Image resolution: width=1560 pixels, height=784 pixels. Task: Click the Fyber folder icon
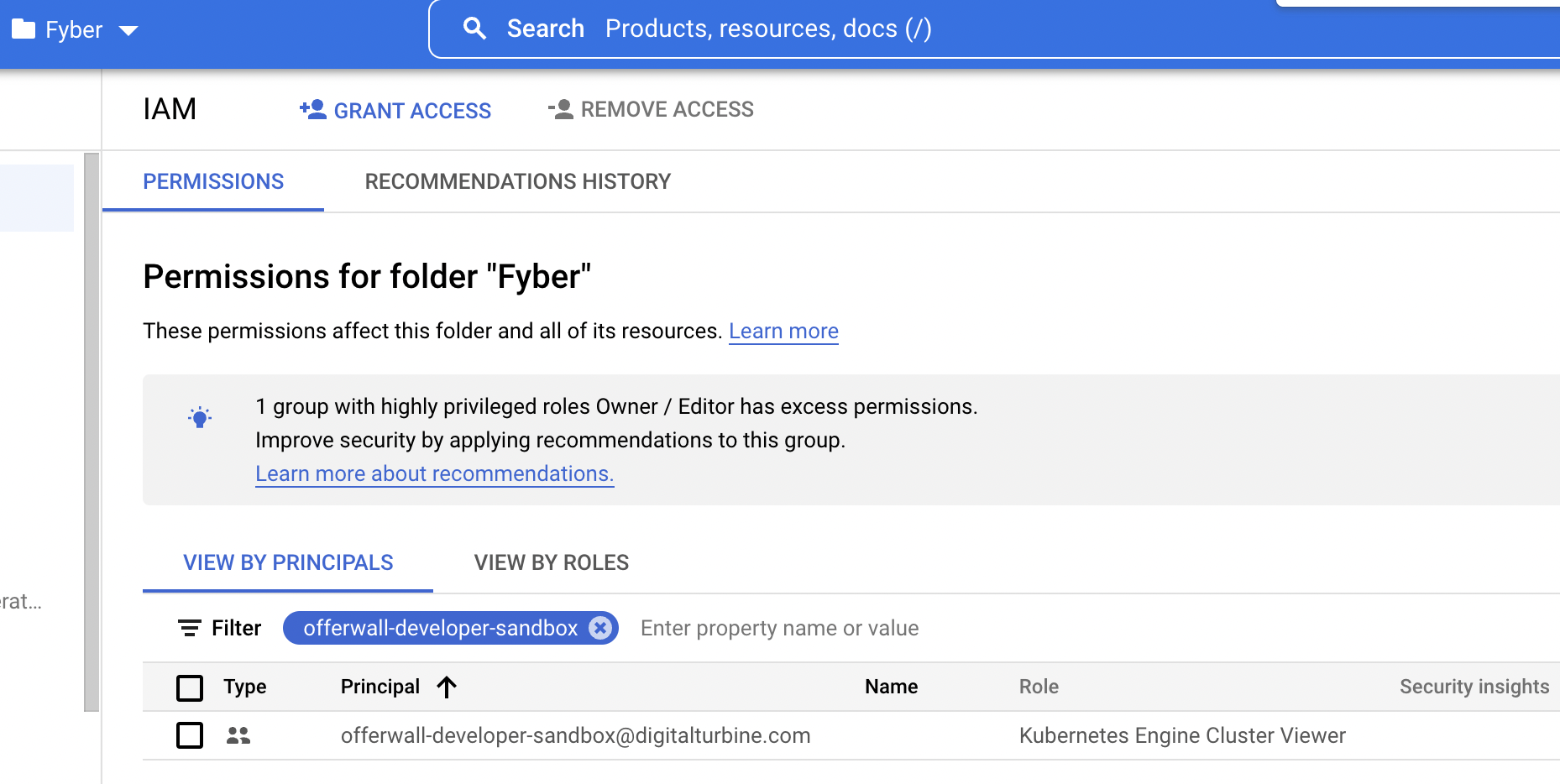24,29
